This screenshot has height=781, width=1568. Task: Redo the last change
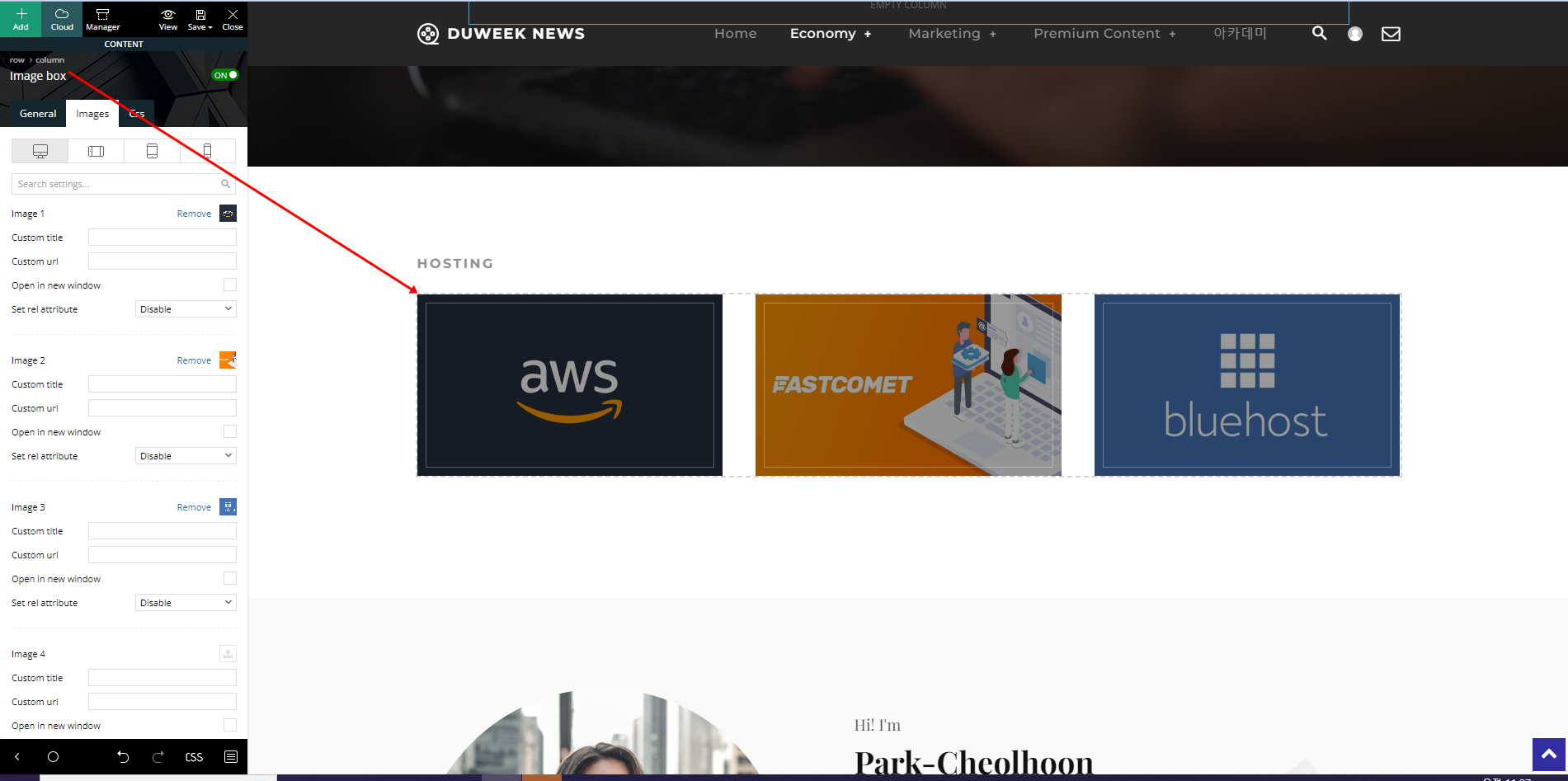pyautogui.click(x=158, y=757)
